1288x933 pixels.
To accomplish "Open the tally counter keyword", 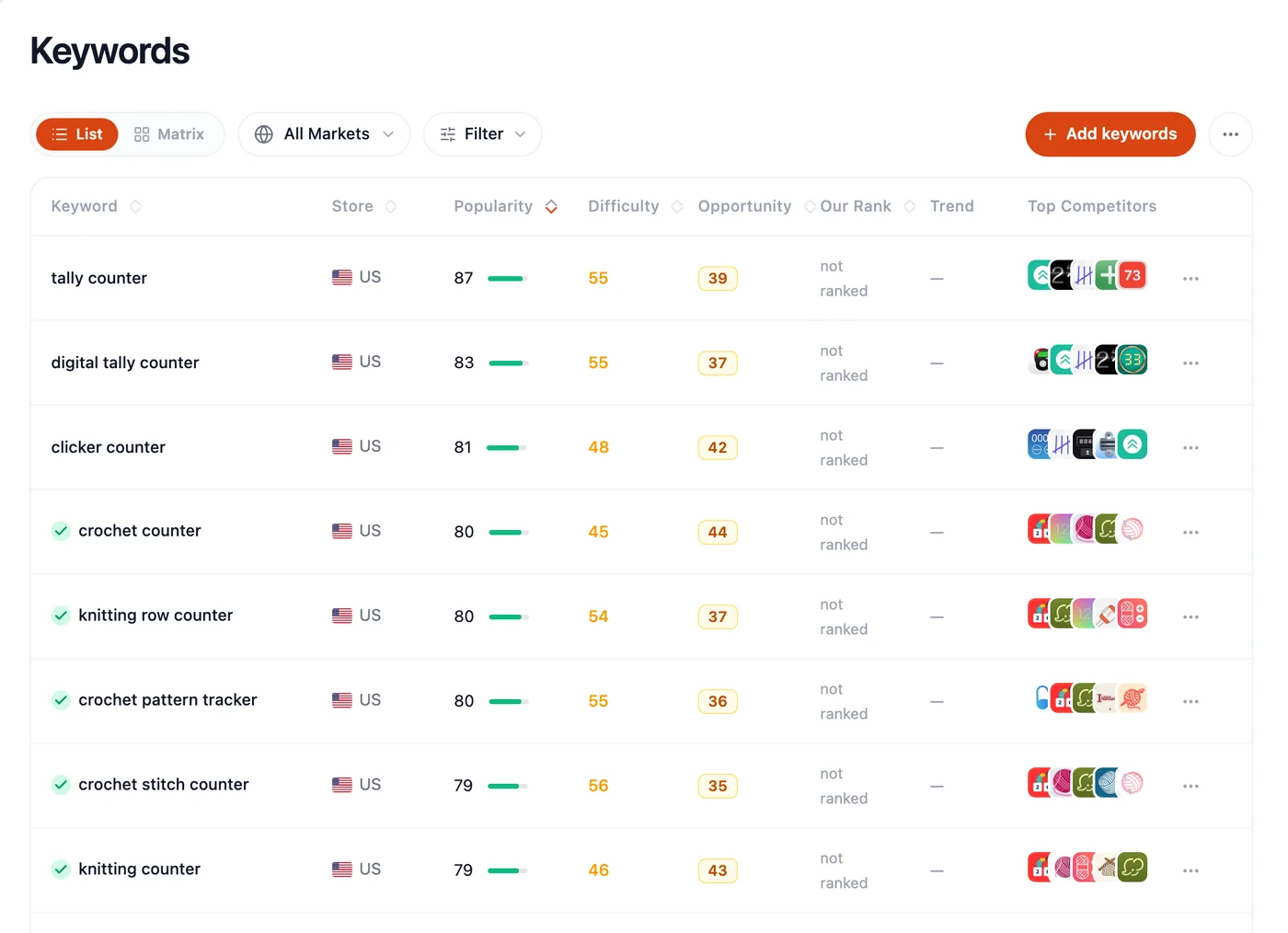I will [x=99, y=278].
